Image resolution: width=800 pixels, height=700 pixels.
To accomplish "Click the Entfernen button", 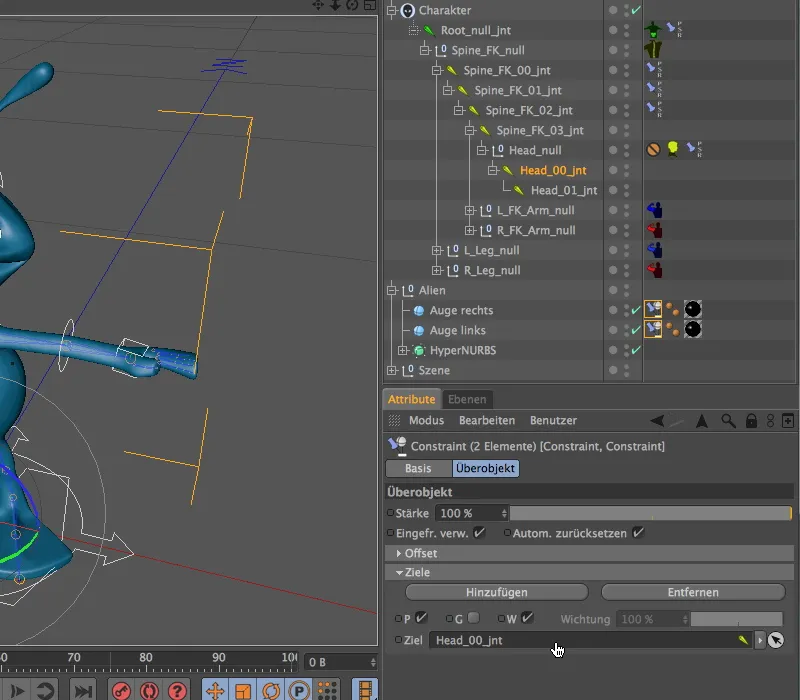I will [x=693, y=592].
